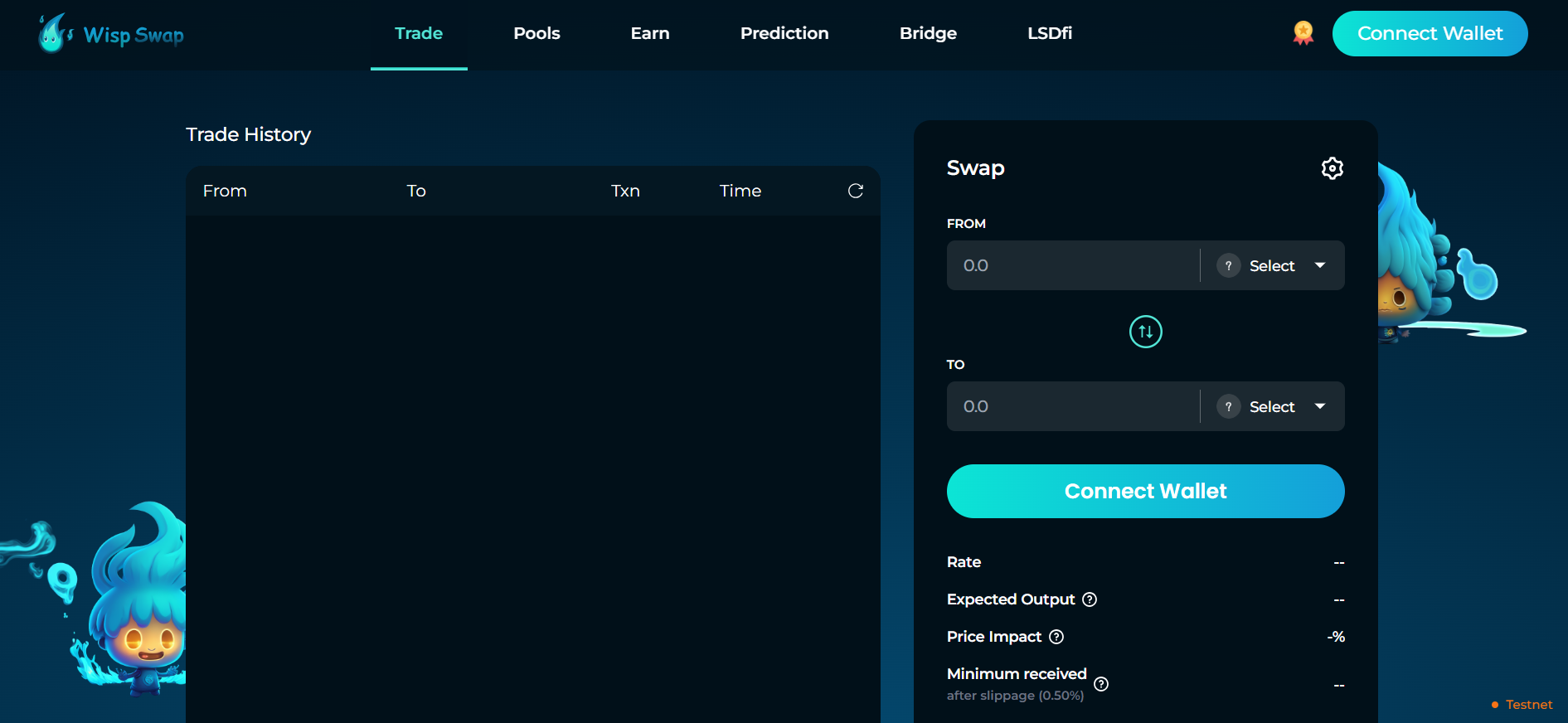Click the Testnet network label
1568x723 pixels.
tap(1529, 705)
